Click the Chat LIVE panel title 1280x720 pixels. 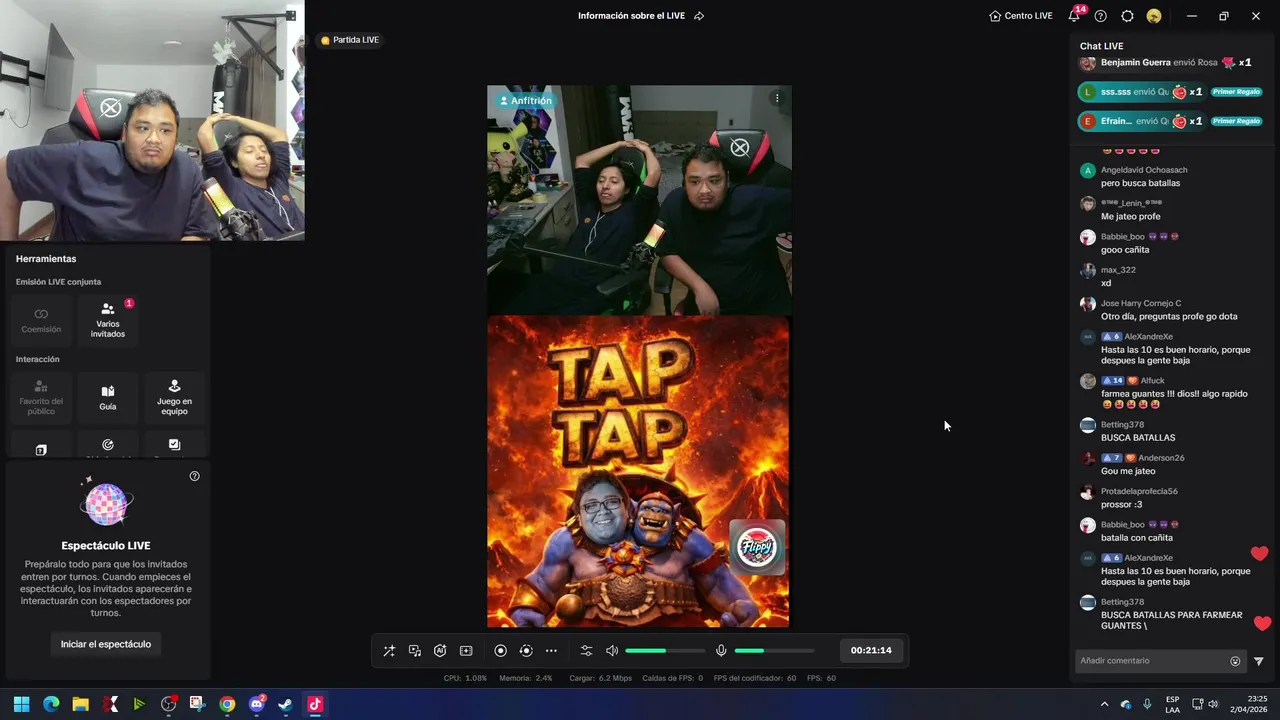pos(1101,46)
